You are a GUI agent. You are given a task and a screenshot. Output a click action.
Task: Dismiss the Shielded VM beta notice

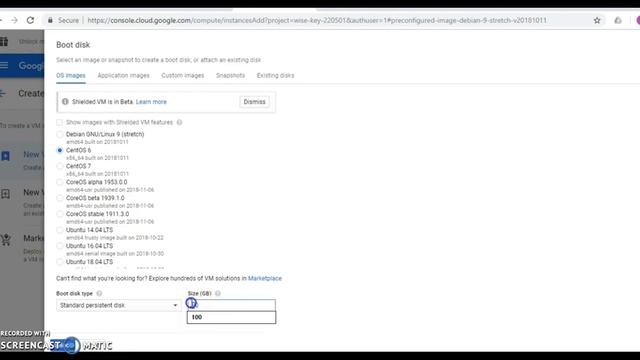254,102
